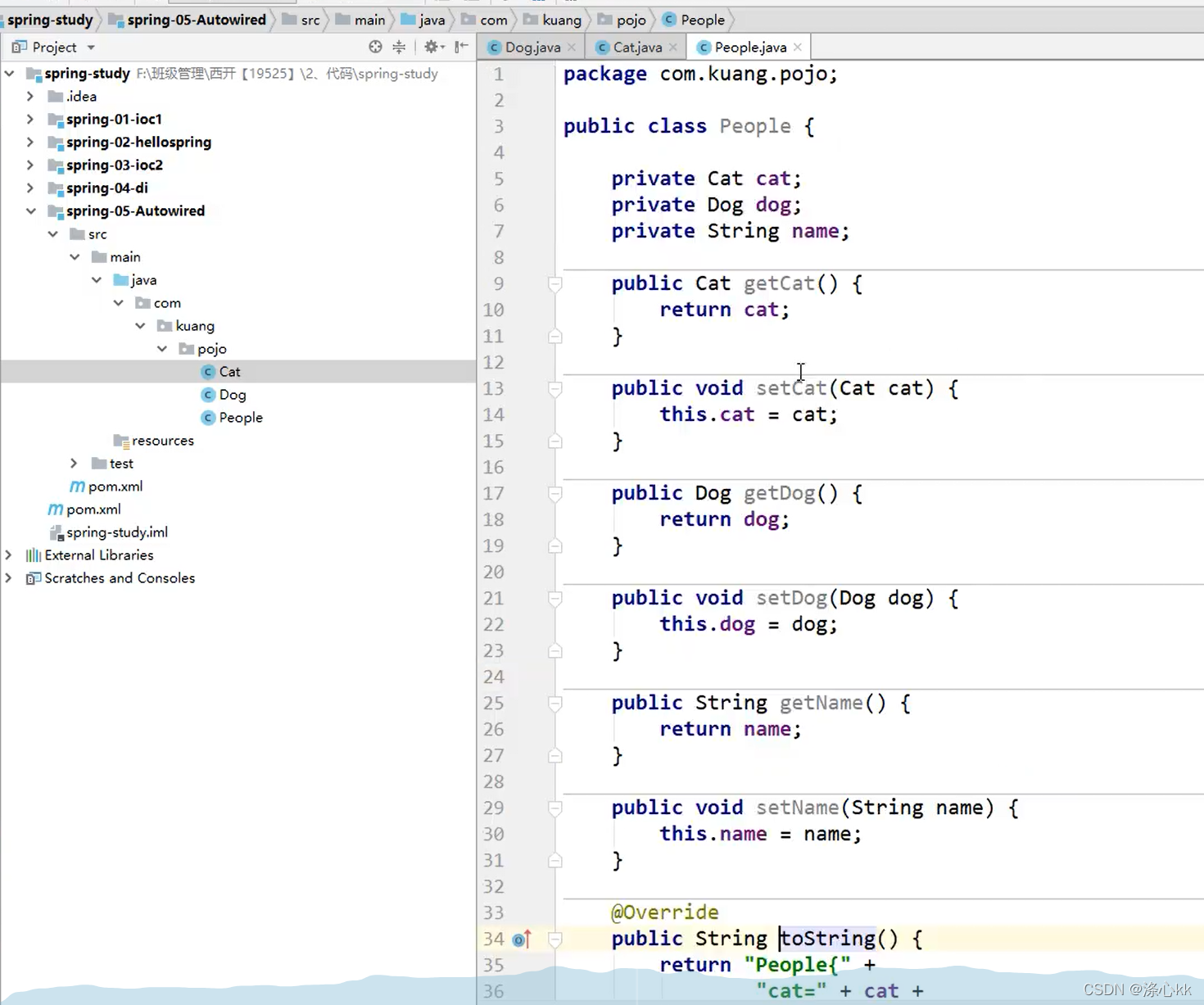Expand the spring-03-ioc2 module

pyautogui.click(x=30, y=165)
